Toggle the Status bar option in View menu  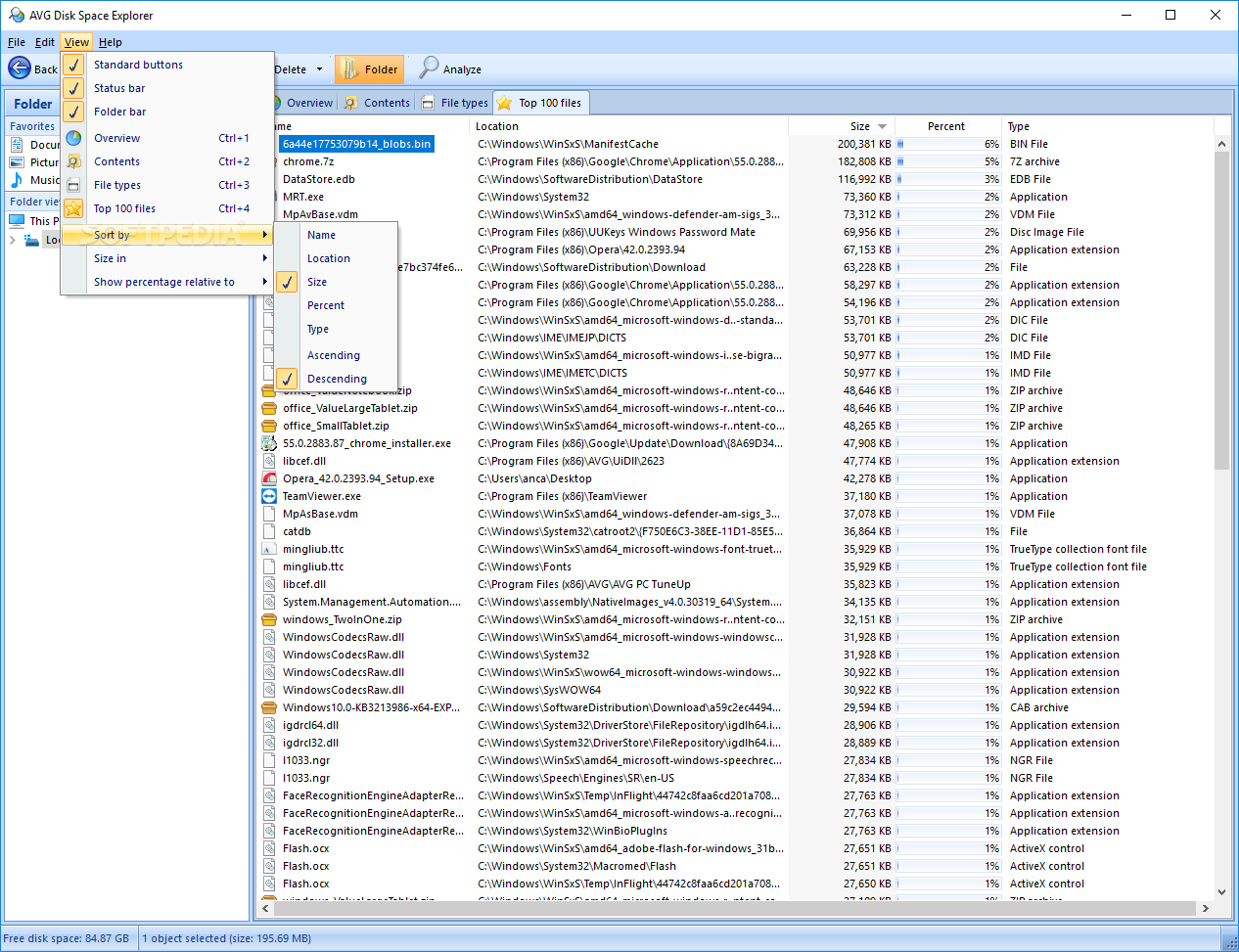[x=166, y=88]
